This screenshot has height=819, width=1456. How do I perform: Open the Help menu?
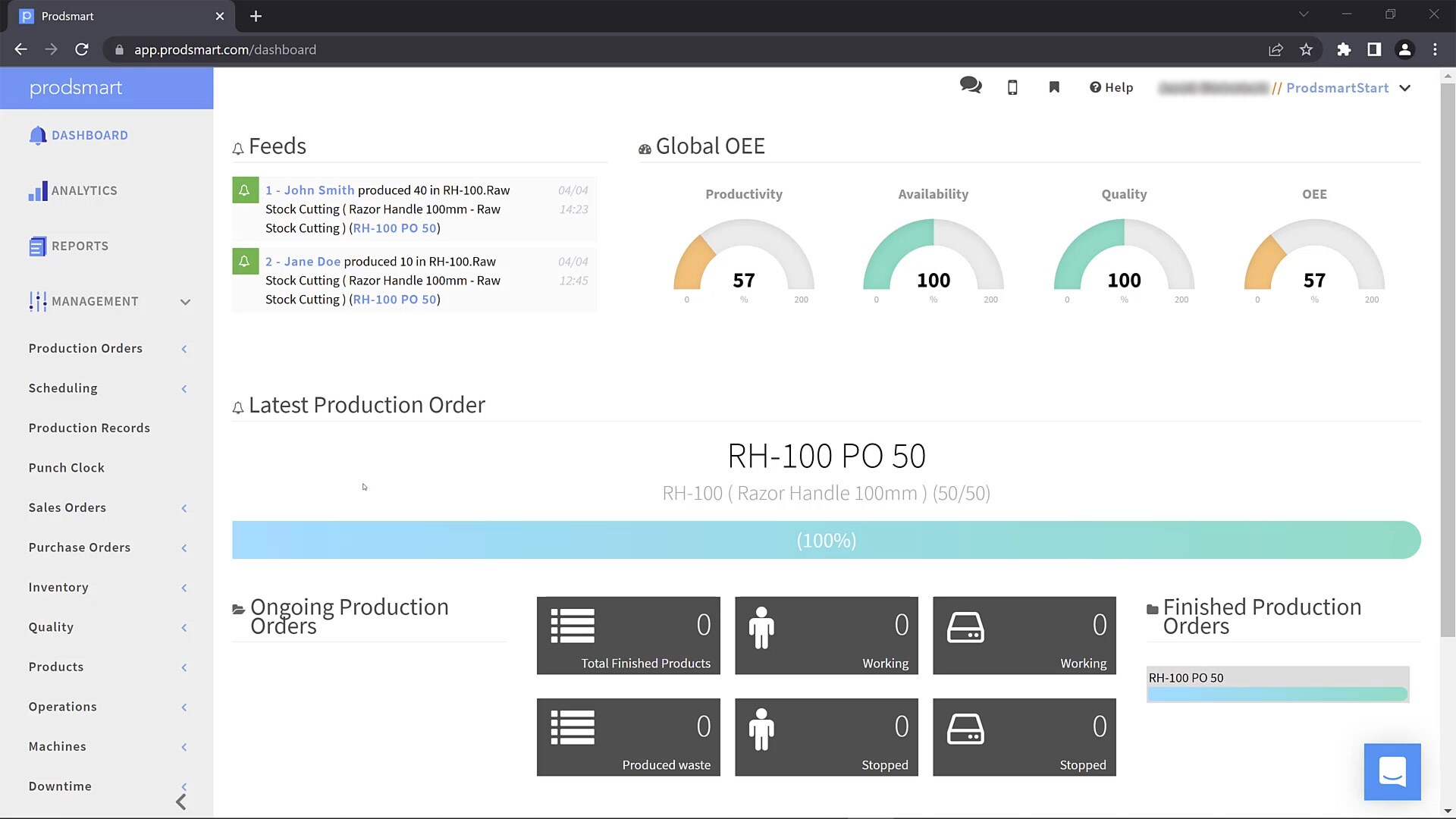pyautogui.click(x=1110, y=87)
